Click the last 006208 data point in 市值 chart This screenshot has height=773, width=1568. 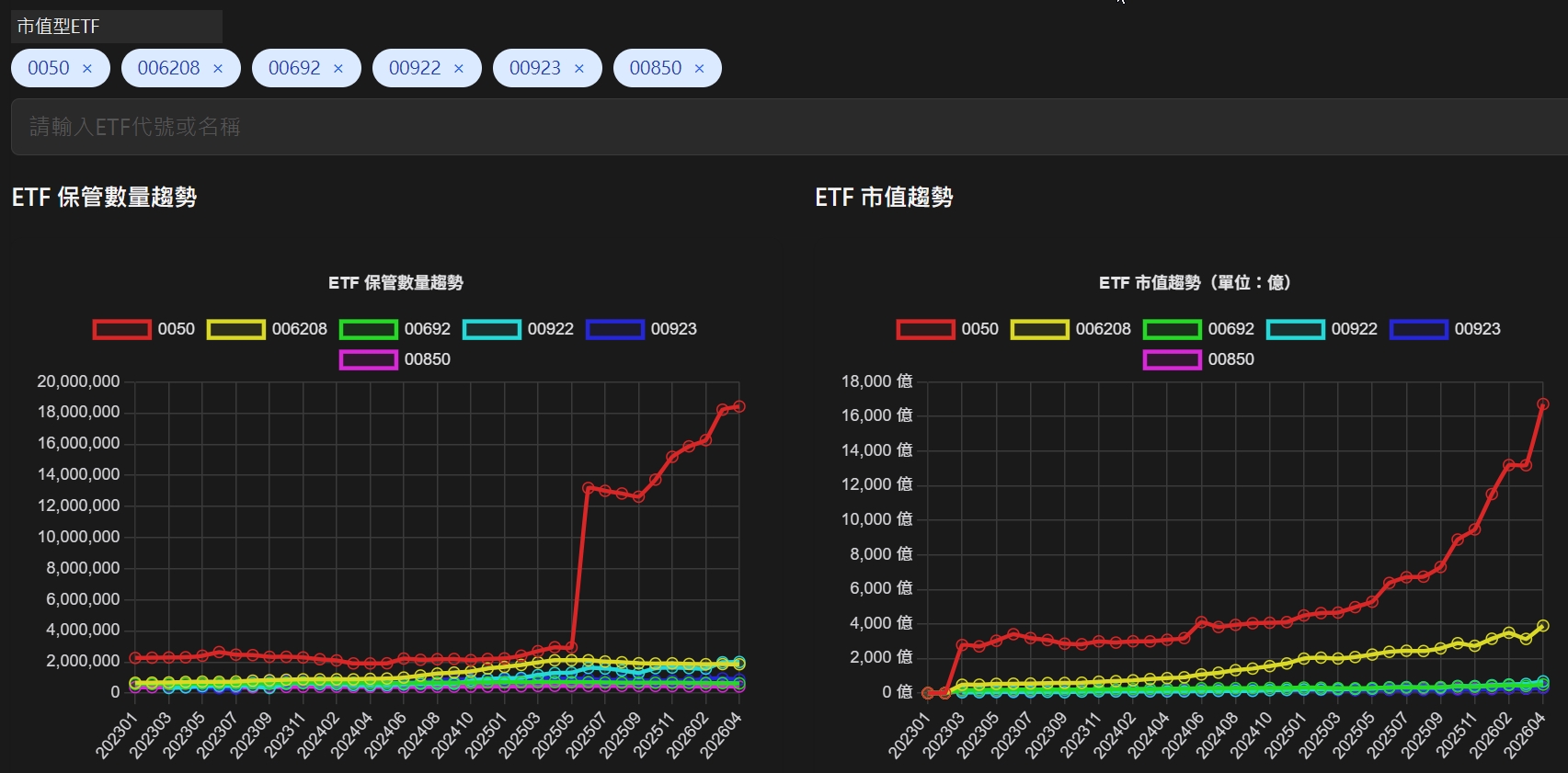coord(1543,626)
